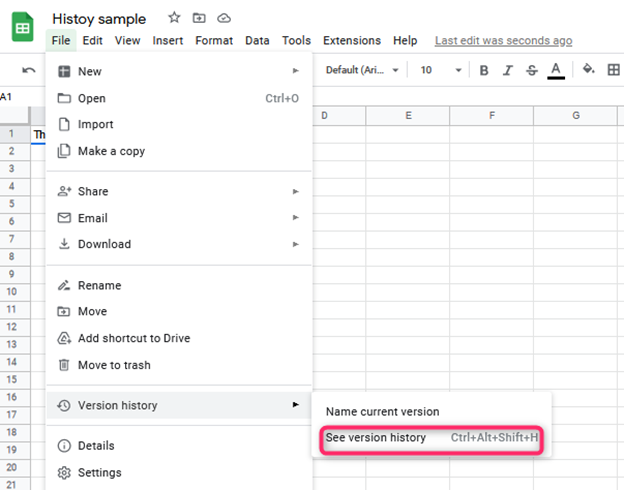Expand the New submenu
Image resolution: width=624 pixels, height=490 pixels.
coord(179,71)
